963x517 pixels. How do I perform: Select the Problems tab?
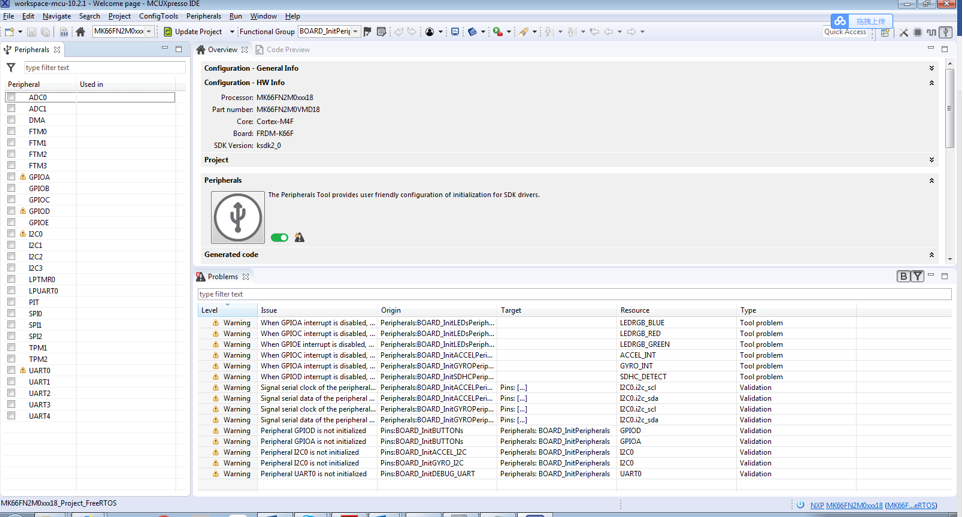pyautogui.click(x=222, y=277)
